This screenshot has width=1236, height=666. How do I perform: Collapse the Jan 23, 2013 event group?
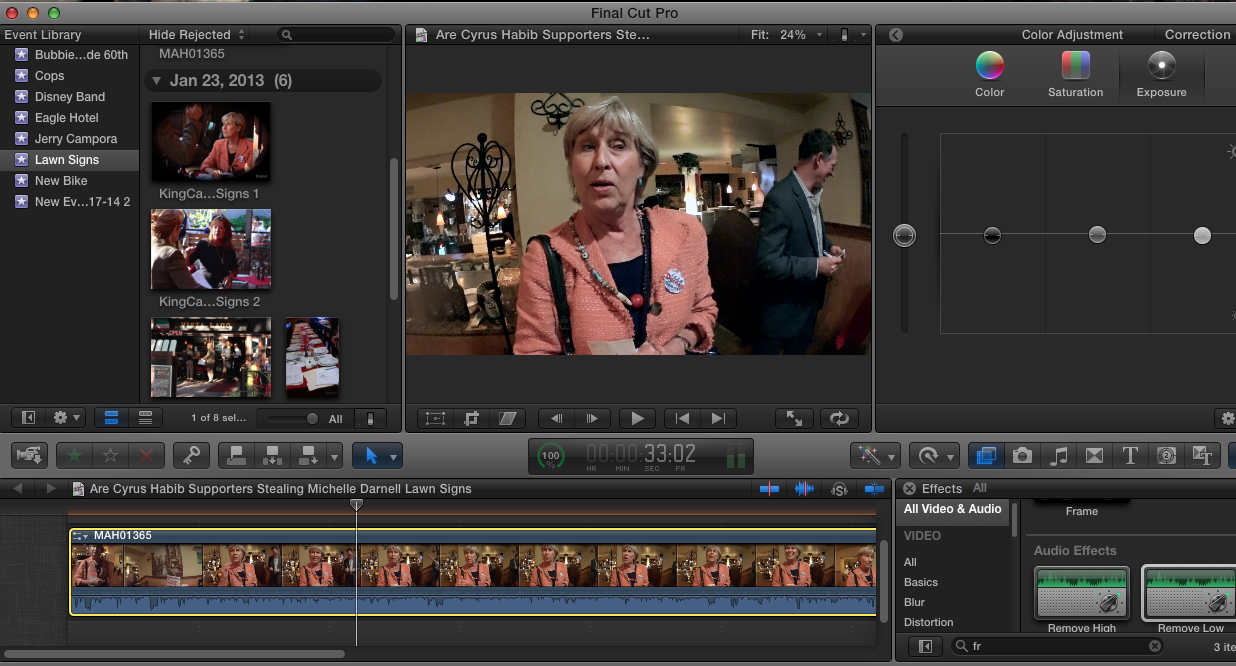(157, 81)
